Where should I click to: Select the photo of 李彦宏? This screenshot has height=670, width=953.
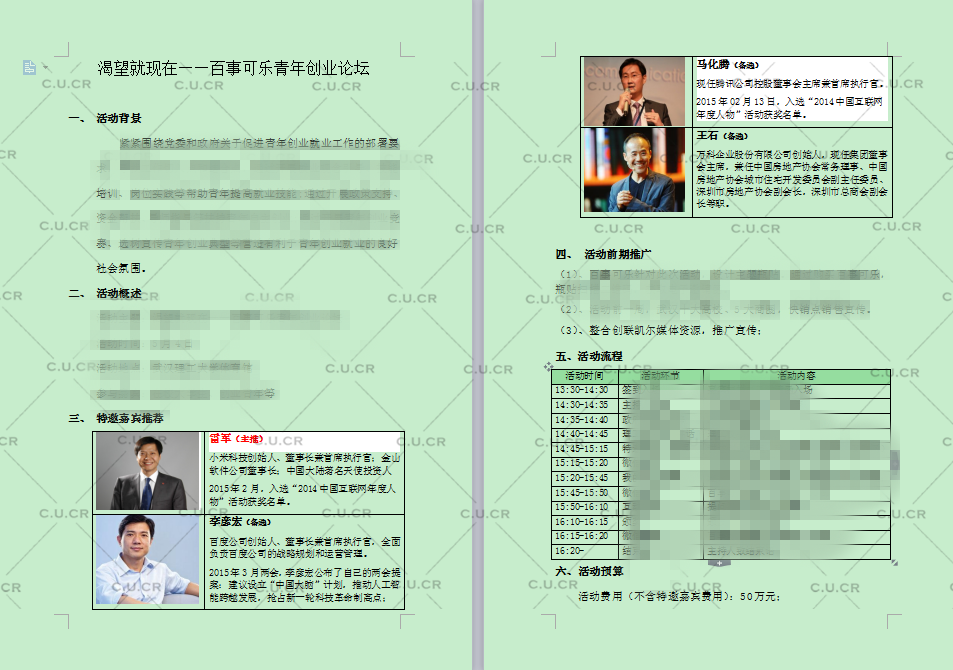(x=148, y=560)
